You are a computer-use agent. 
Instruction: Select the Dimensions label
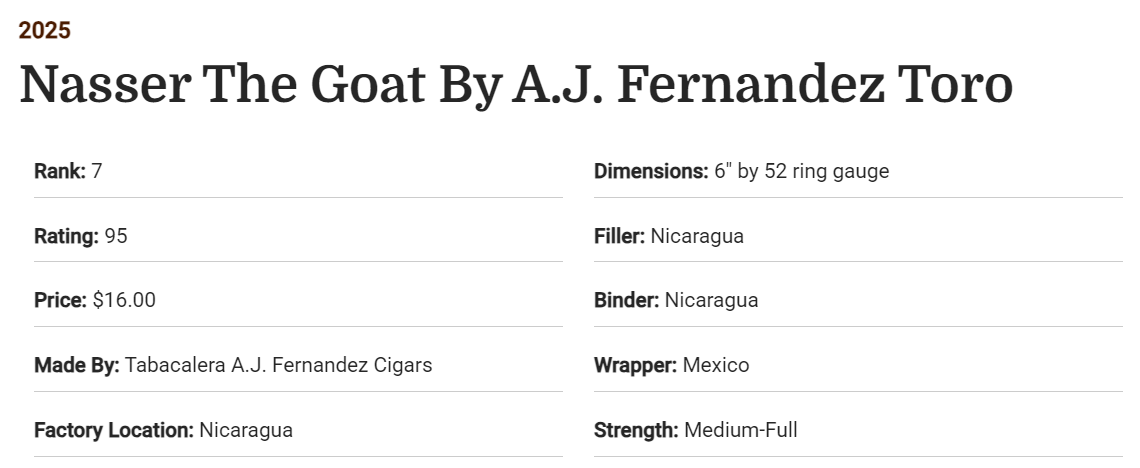coord(651,171)
